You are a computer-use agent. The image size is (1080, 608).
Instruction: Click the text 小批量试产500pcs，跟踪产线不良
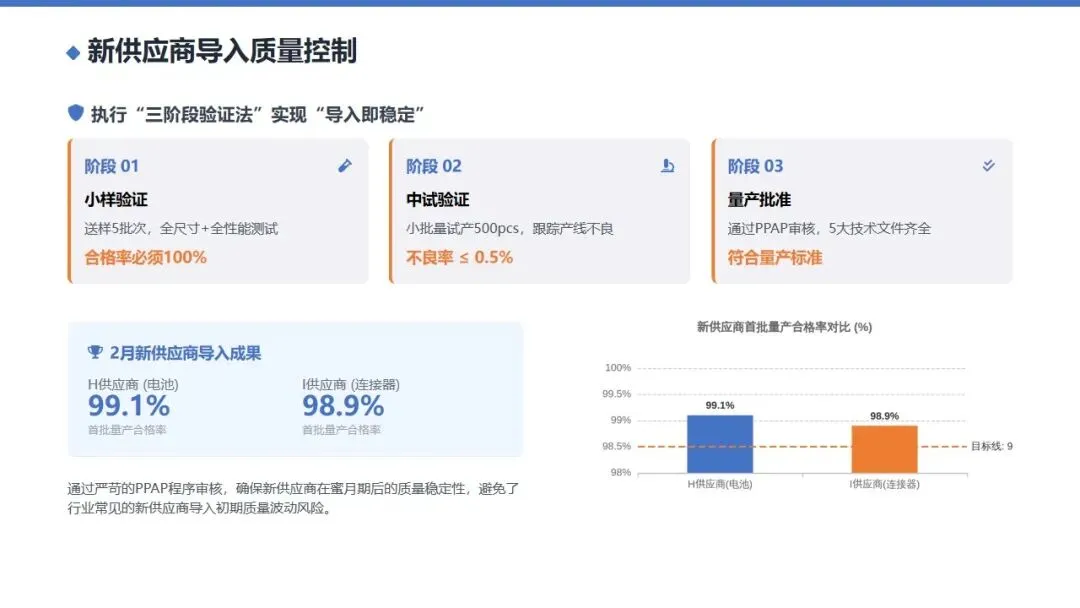(x=510, y=229)
